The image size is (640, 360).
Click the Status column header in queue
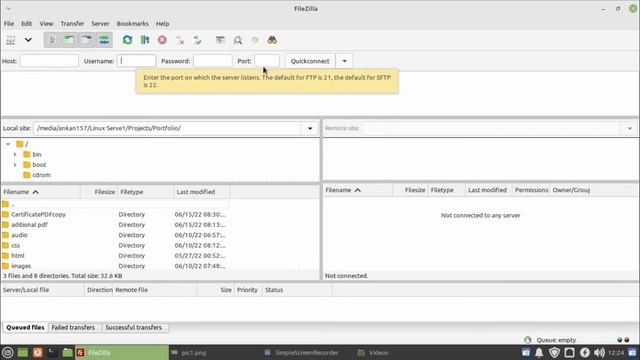tap(297, 290)
